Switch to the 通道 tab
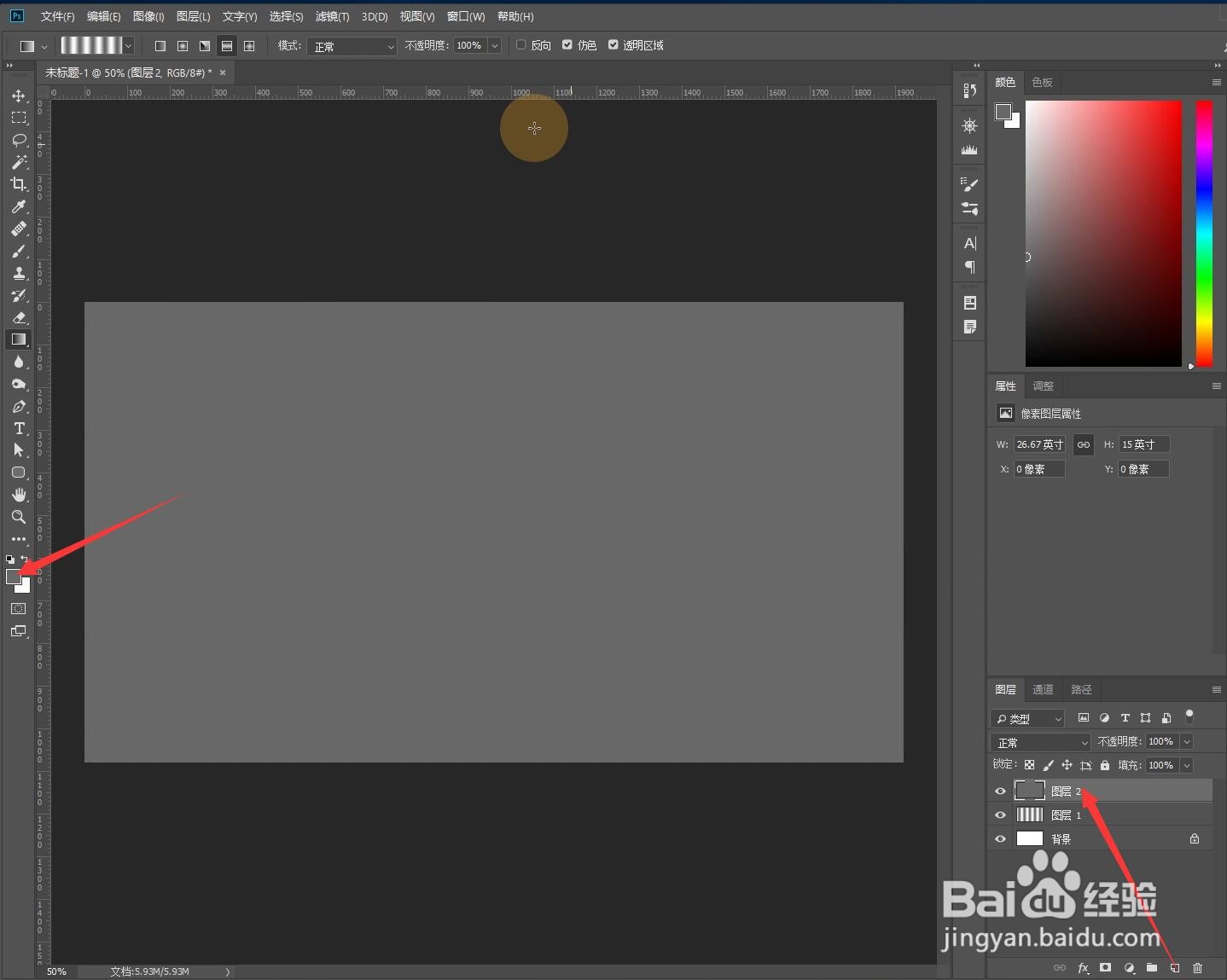Screen dimensions: 1227x980 pos(1043,689)
